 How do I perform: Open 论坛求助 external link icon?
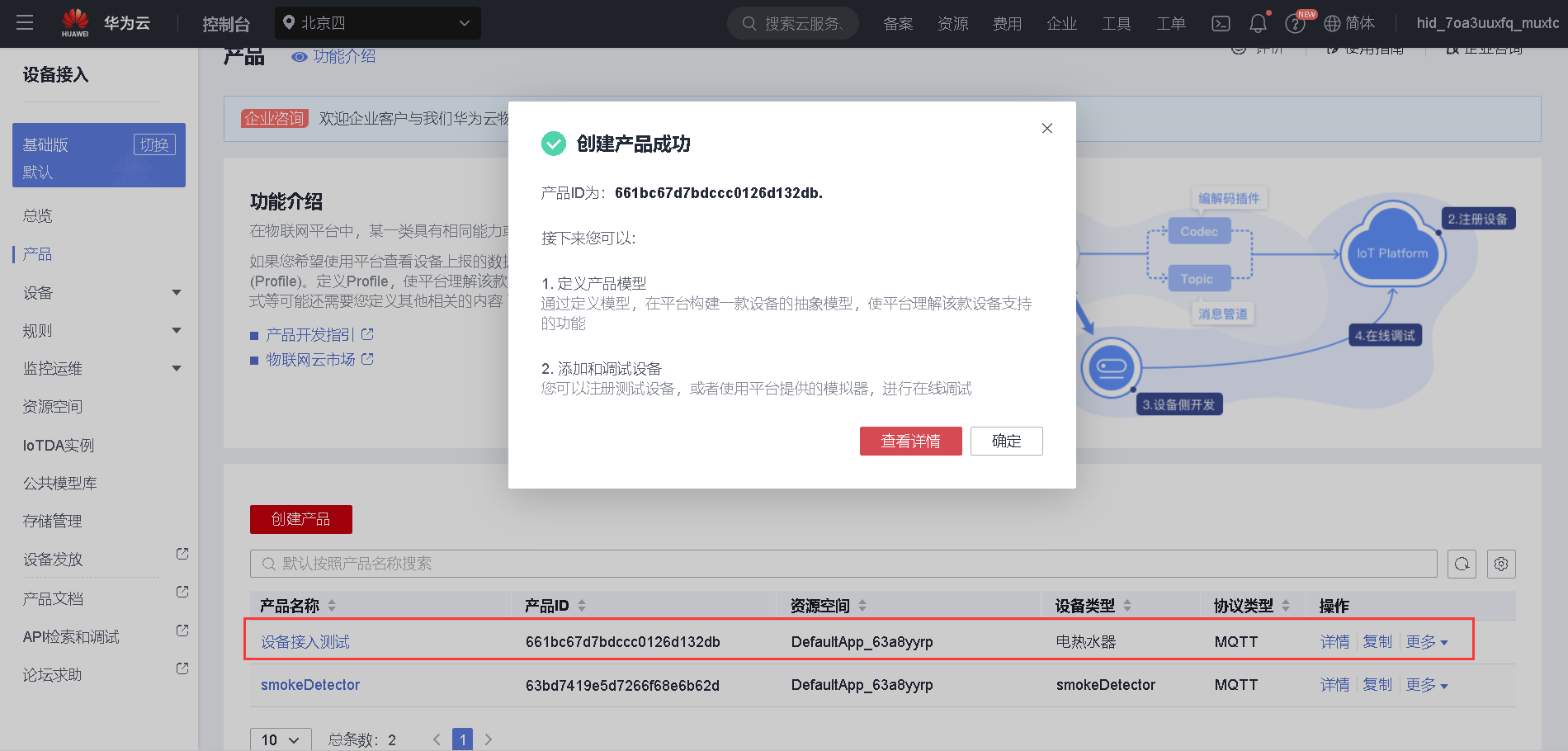(x=182, y=668)
